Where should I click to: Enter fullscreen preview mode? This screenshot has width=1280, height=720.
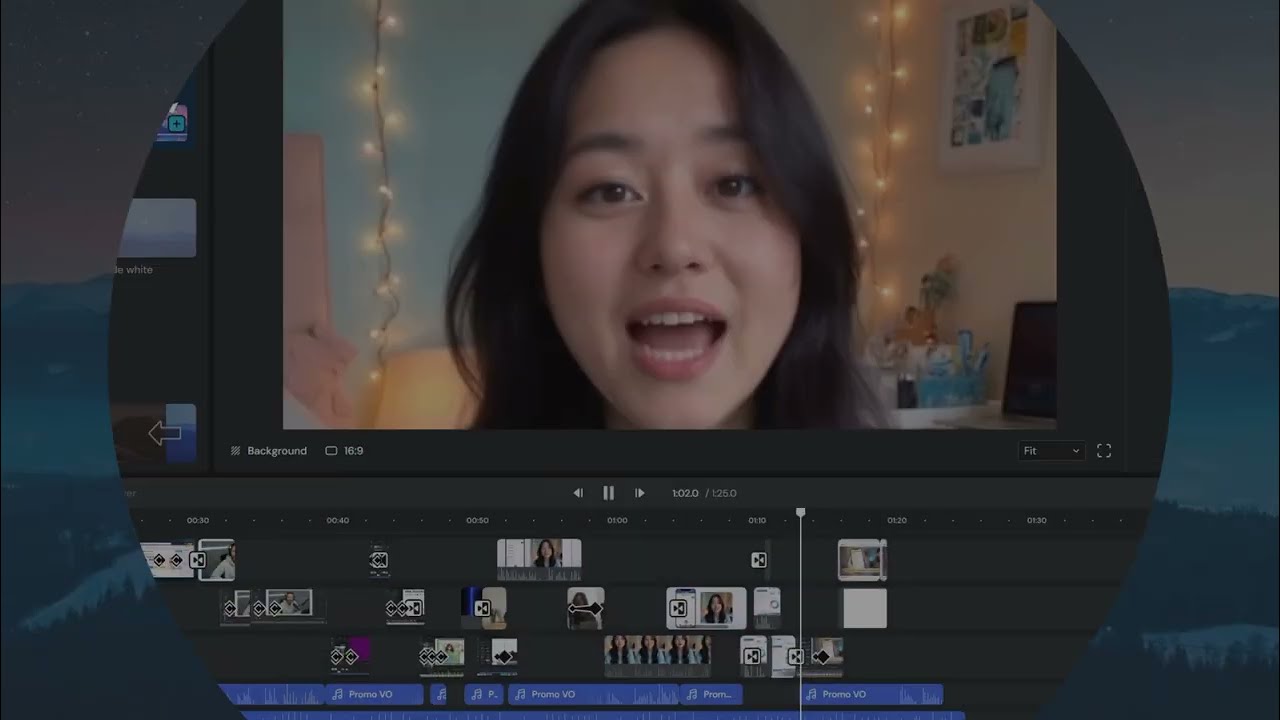coord(1104,451)
